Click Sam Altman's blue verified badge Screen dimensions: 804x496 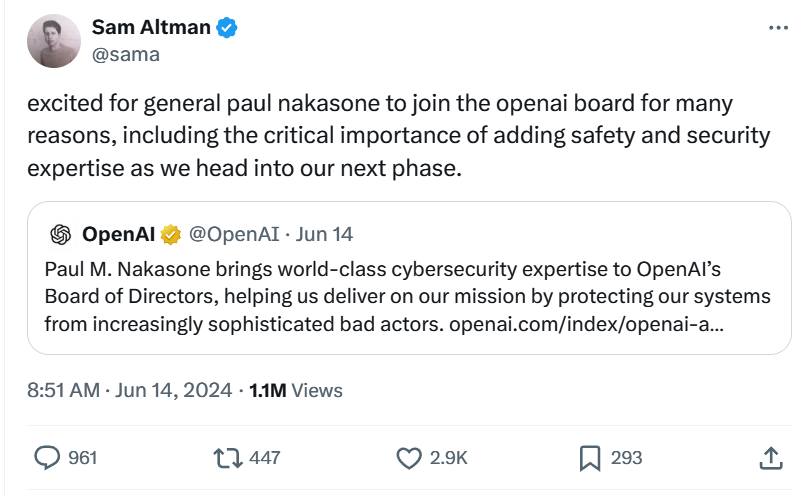pyautogui.click(x=228, y=28)
